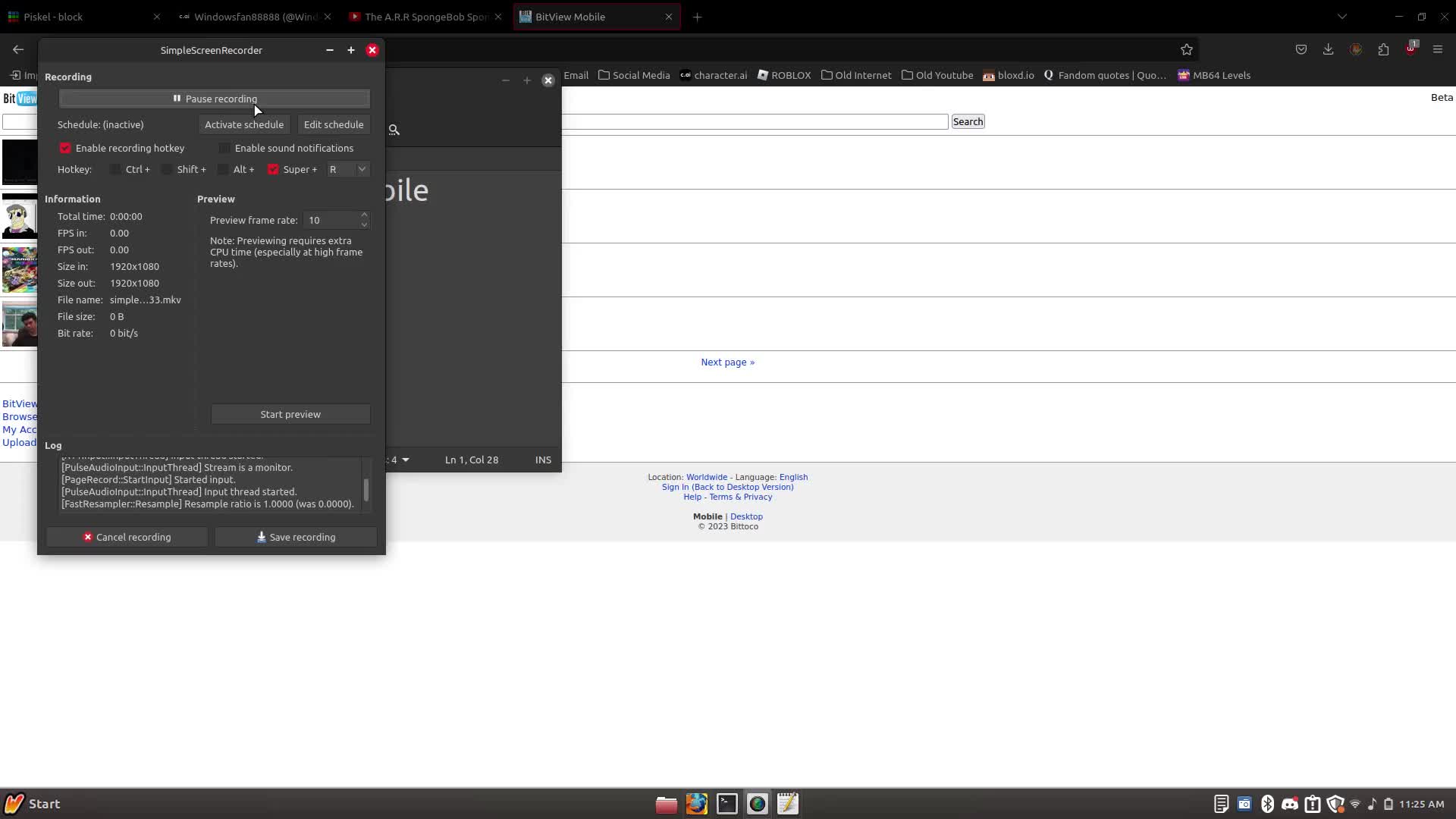
Task: Open the Terms & Privacy link
Action: click(740, 497)
